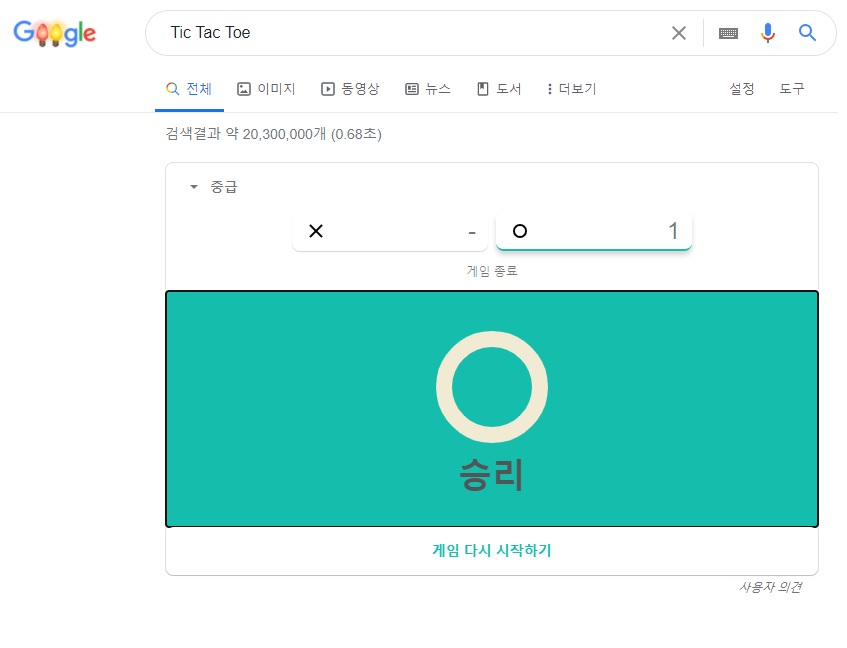Switch to the 이미지 tab
This screenshot has width=847, height=648.
pyautogui.click(x=266, y=89)
